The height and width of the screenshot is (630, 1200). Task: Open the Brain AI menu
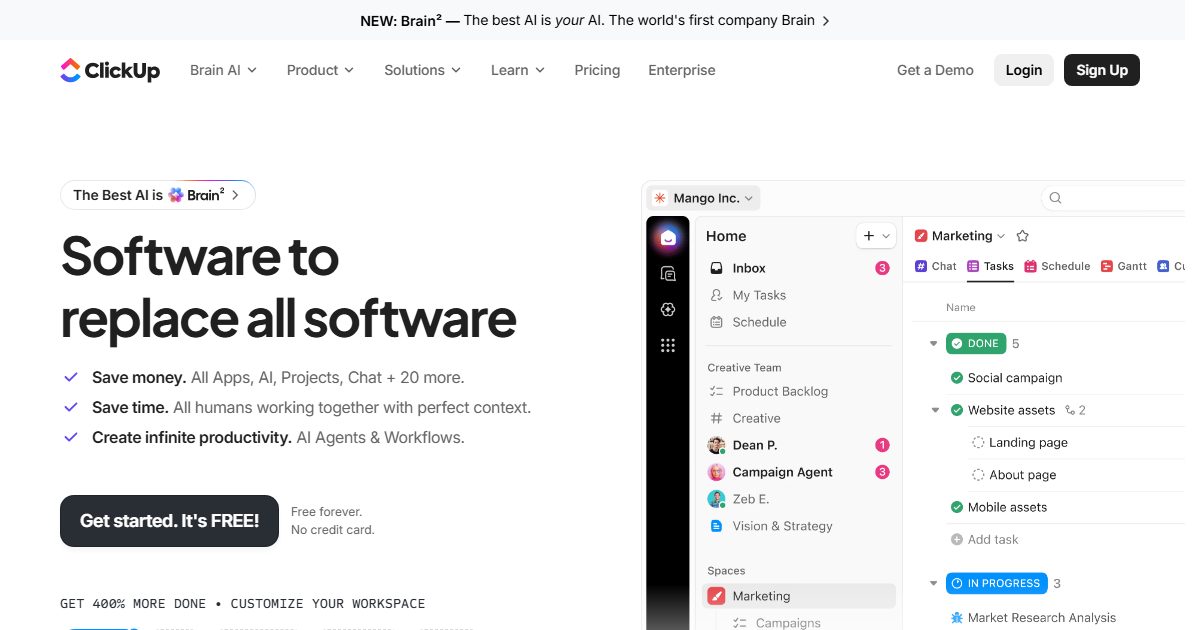click(223, 70)
